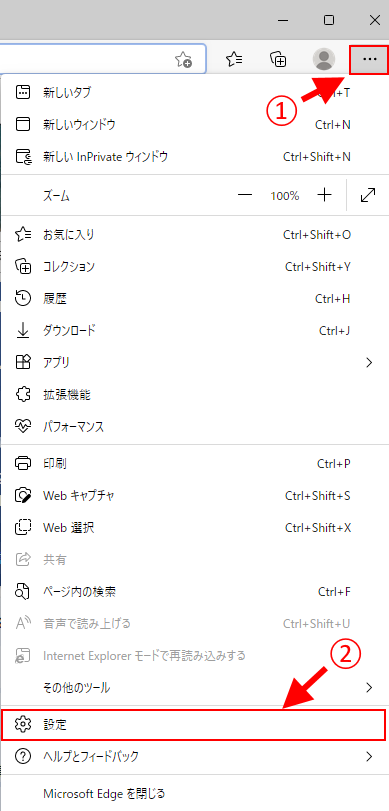
Task: Decrease zoom with the minus button
Action: (x=245, y=195)
